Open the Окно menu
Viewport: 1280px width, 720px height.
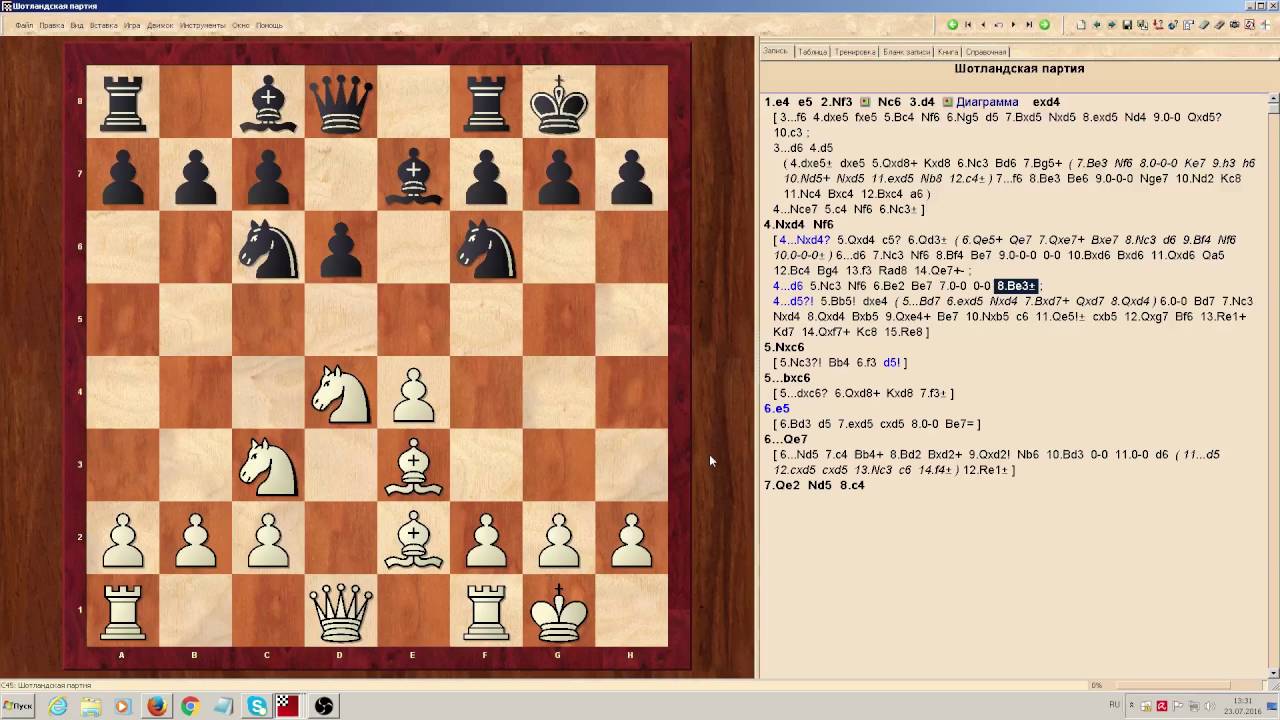coord(241,25)
